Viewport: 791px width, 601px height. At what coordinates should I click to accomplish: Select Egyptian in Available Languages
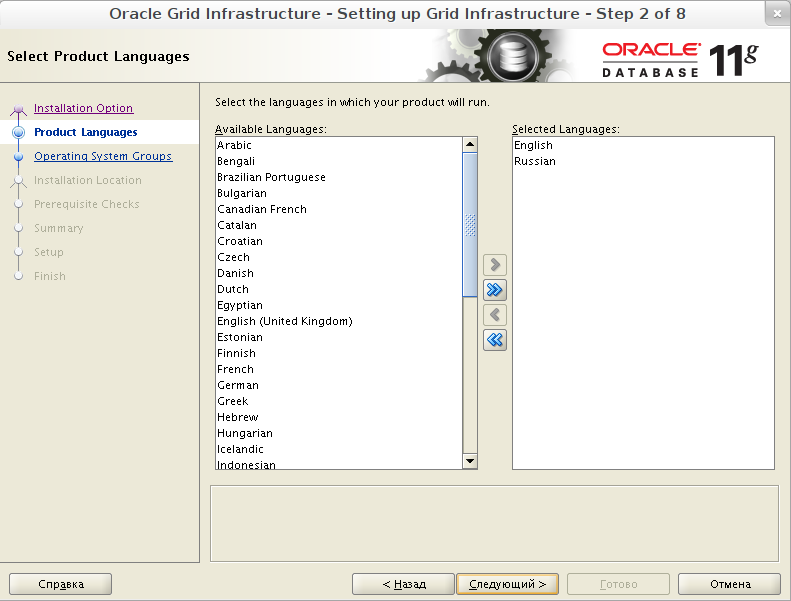click(x=338, y=305)
